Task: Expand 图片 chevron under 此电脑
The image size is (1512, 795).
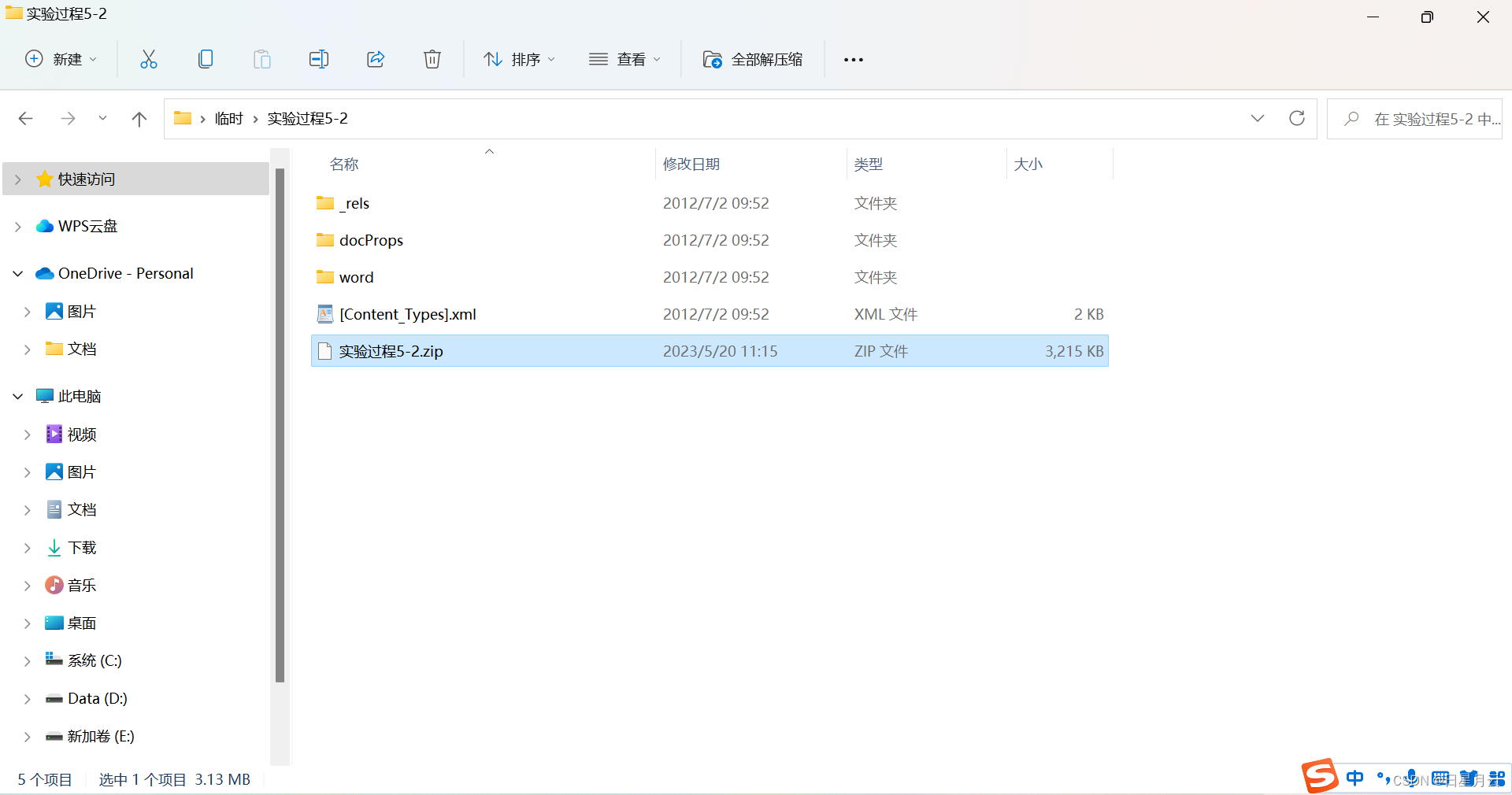Action: pyautogui.click(x=28, y=472)
